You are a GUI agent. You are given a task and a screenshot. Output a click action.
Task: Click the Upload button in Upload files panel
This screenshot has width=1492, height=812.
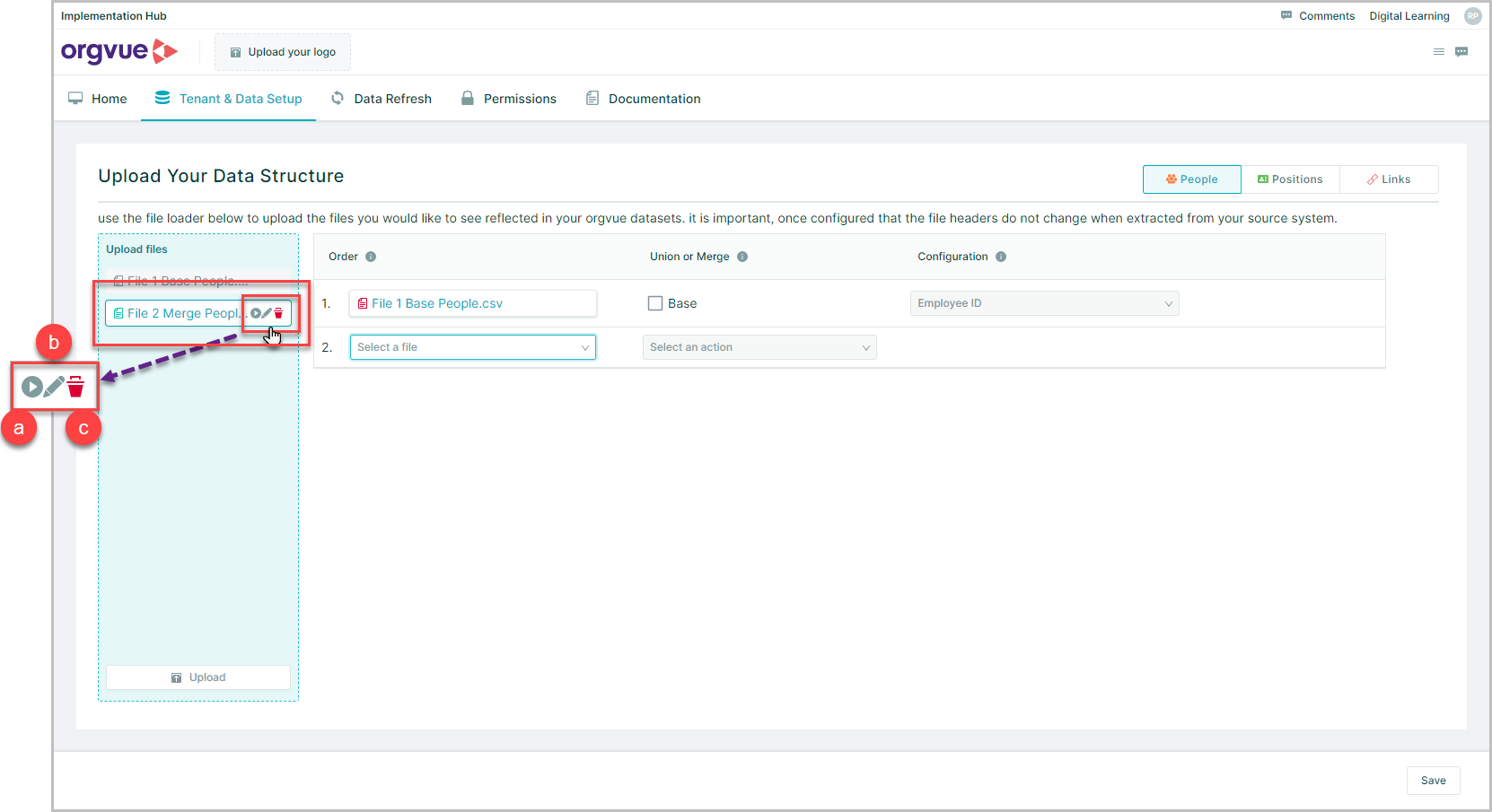click(x=198, y=677)
